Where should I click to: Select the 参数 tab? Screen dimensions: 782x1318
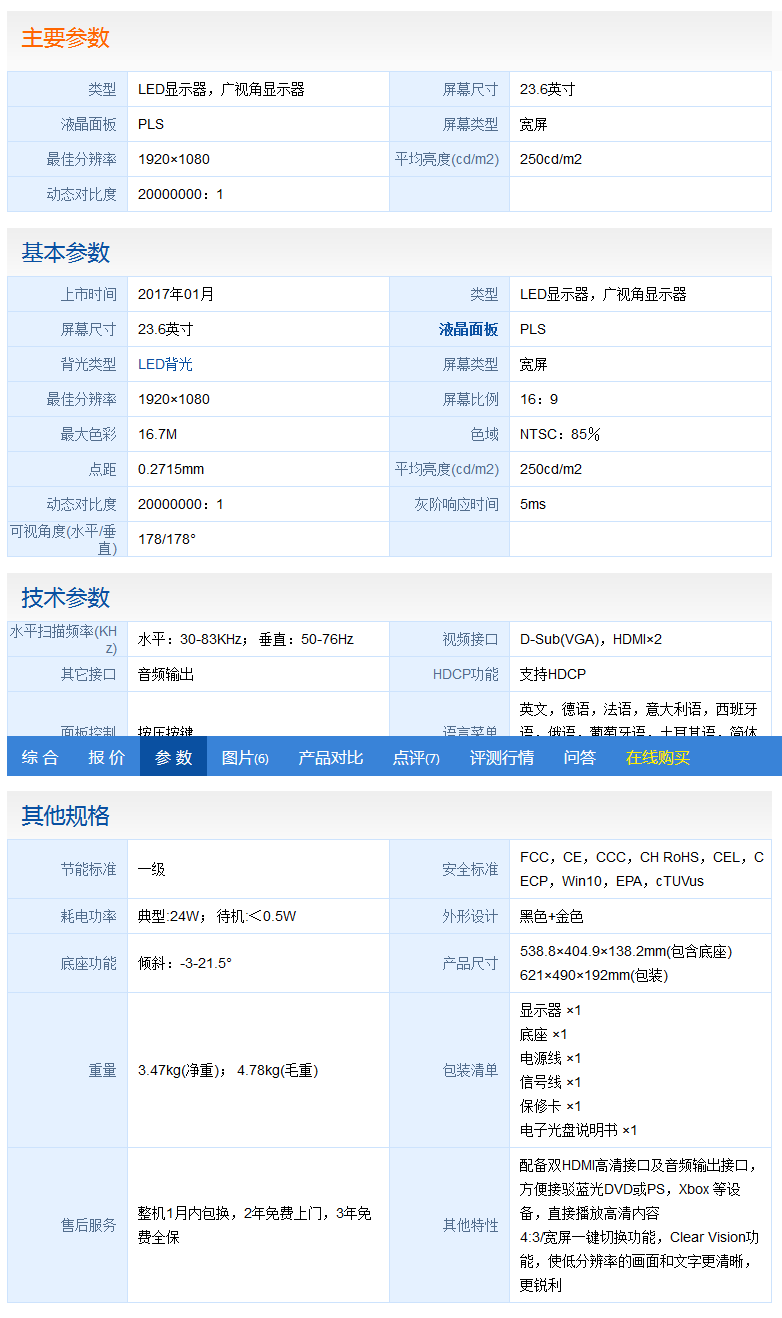click(173, 757)
